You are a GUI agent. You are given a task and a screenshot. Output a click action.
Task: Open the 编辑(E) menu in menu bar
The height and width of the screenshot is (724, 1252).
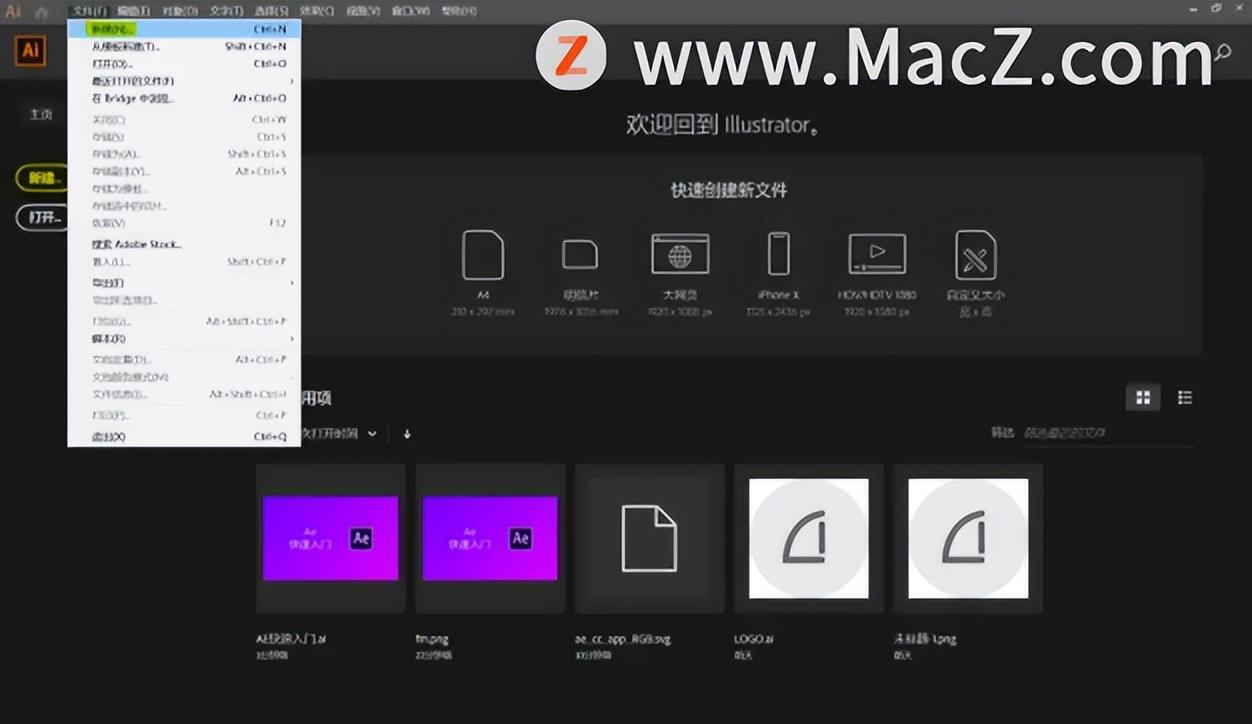click(133, 11)
